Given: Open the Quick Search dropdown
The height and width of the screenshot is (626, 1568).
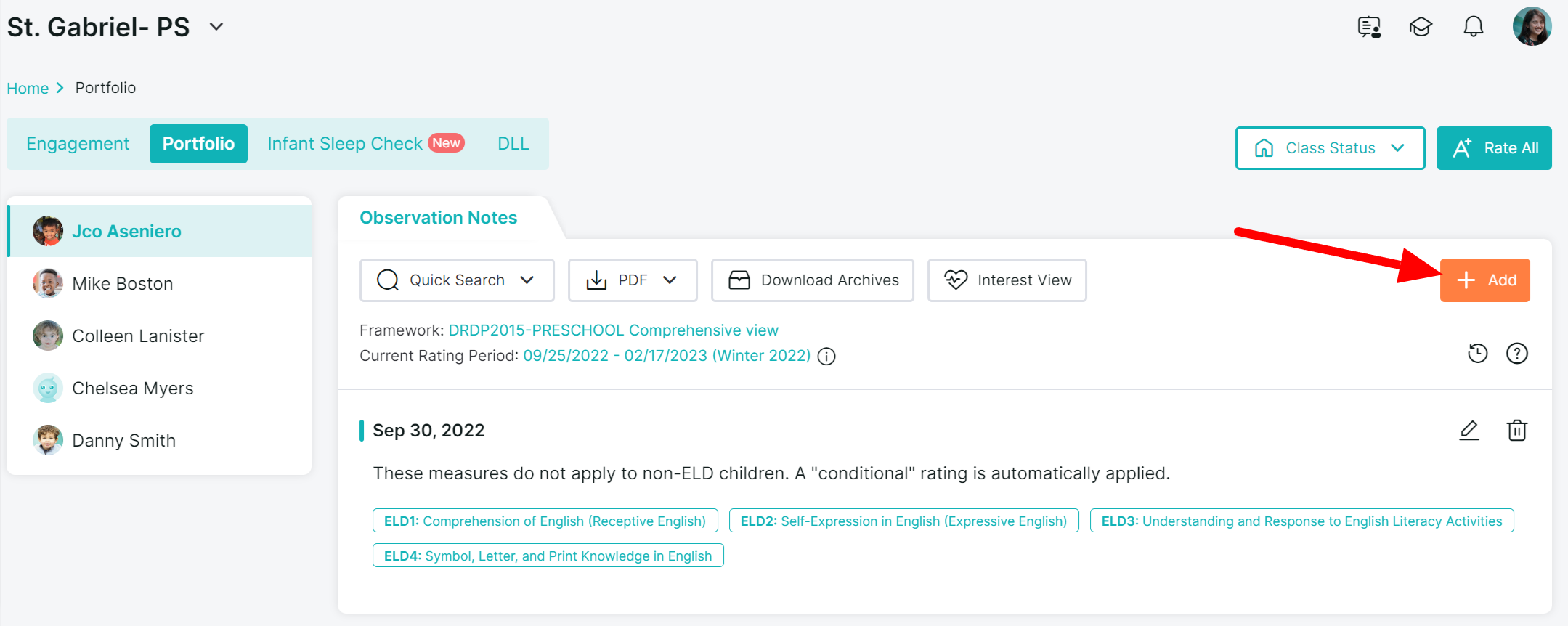Looking at the screenshot, I should tap(457, 280).
